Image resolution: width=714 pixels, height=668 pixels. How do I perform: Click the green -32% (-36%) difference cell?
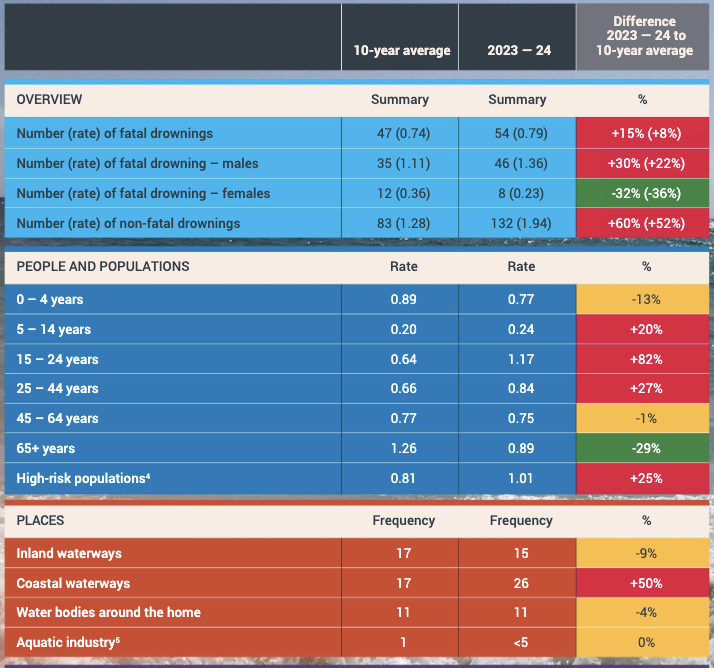645,193
